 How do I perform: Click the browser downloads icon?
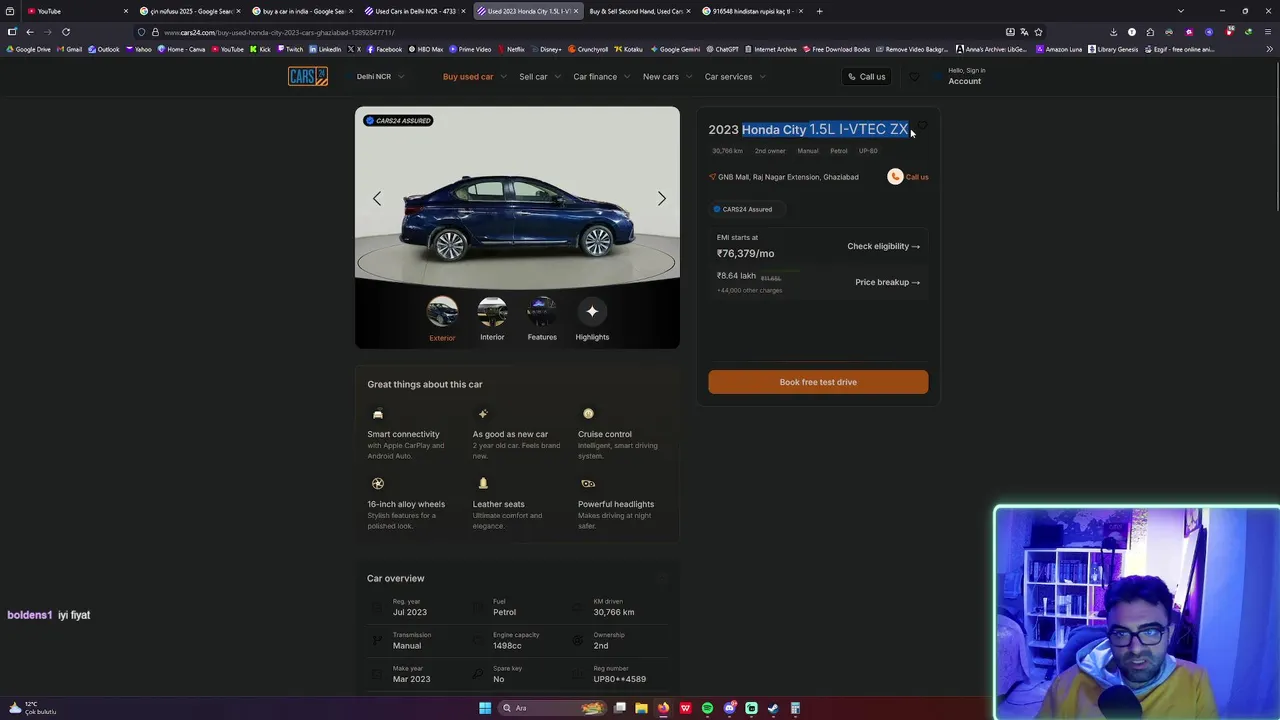(1113, 32)
